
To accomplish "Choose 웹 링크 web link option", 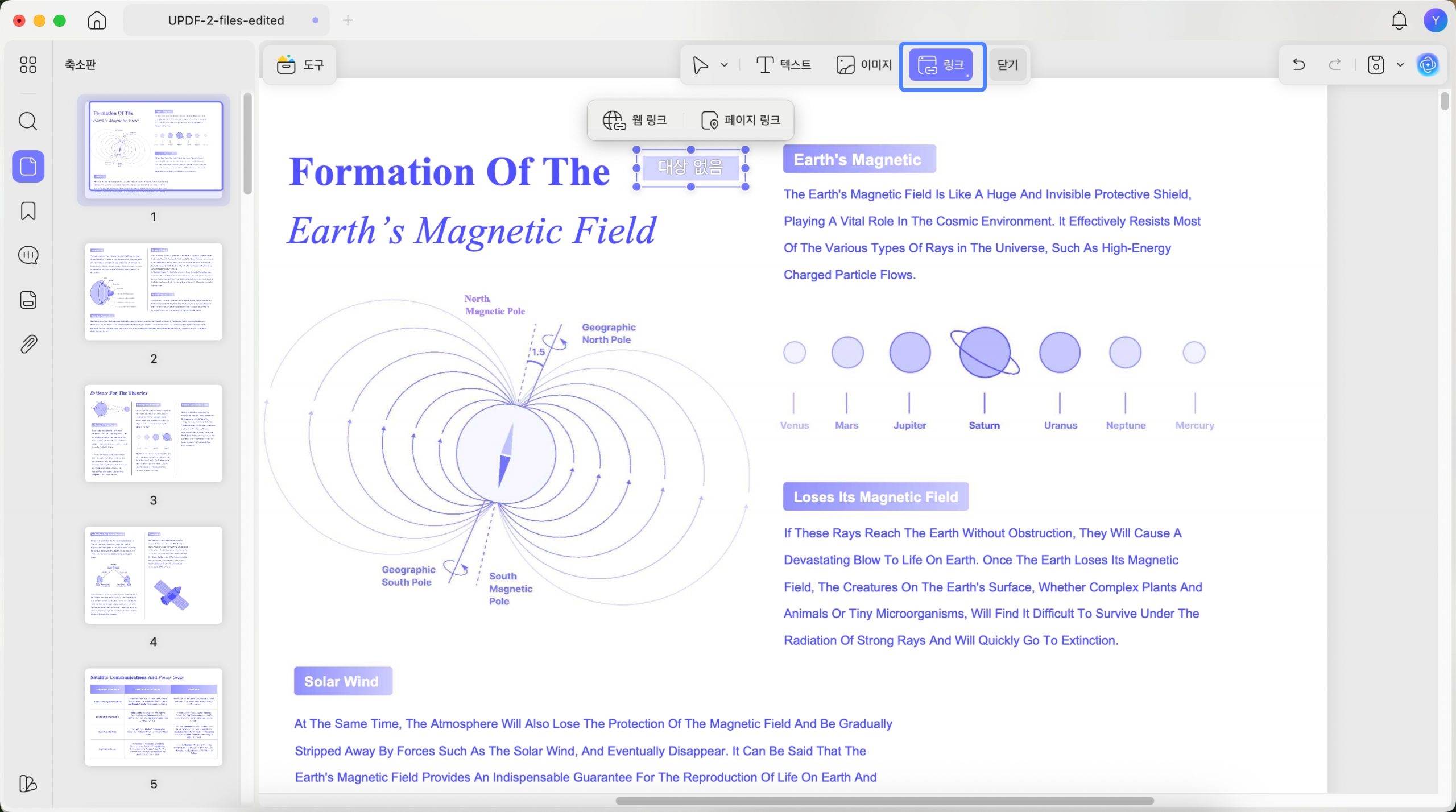I will [x=635, y=120].
